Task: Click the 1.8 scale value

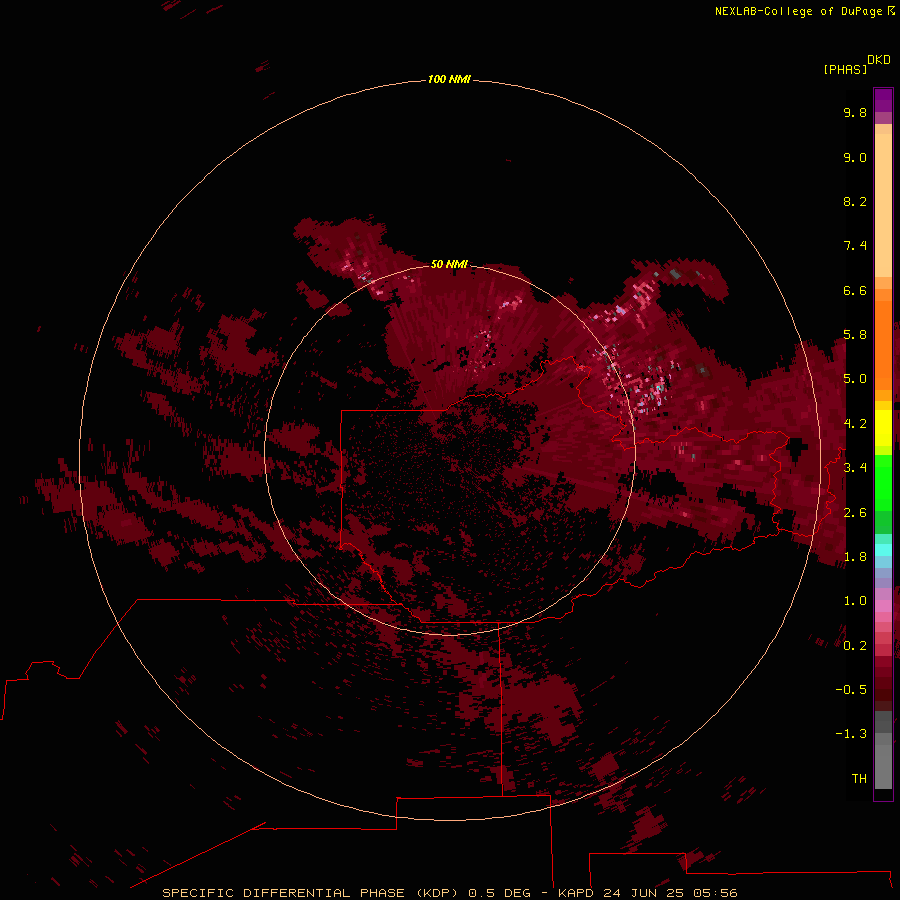Action: point(855,557)
